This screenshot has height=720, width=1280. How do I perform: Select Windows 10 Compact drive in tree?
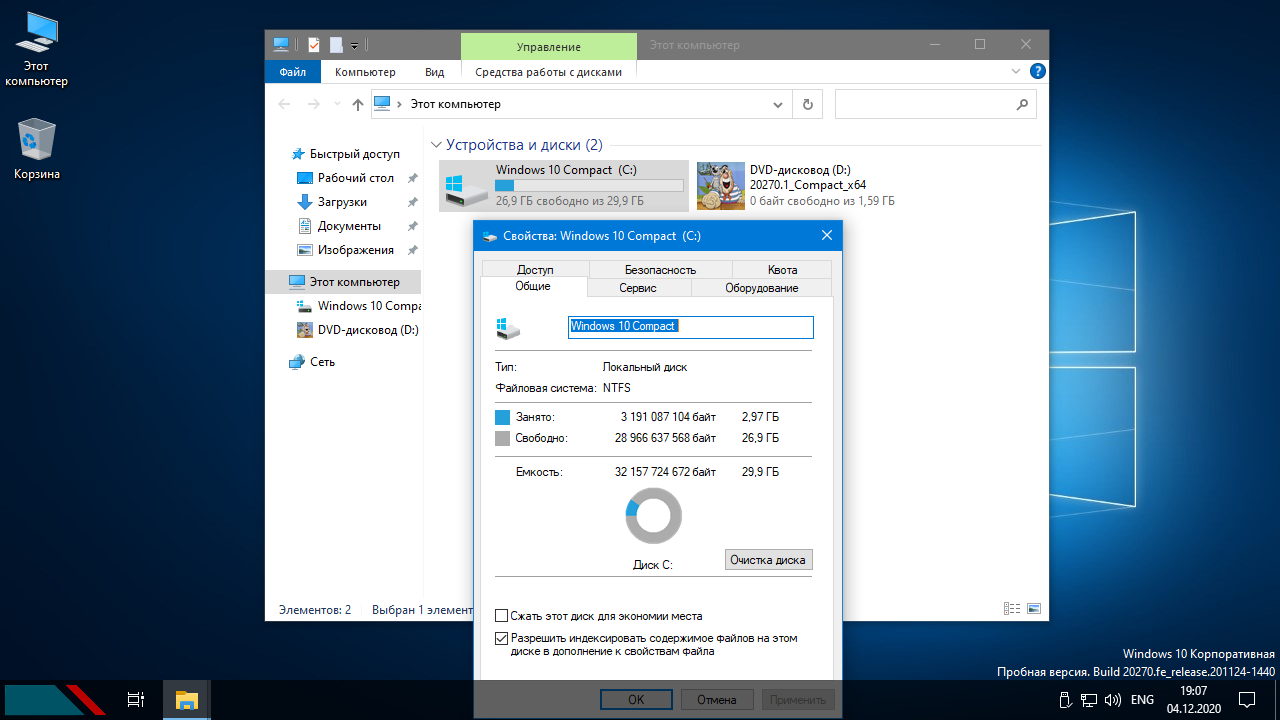[x=358, y=306]
